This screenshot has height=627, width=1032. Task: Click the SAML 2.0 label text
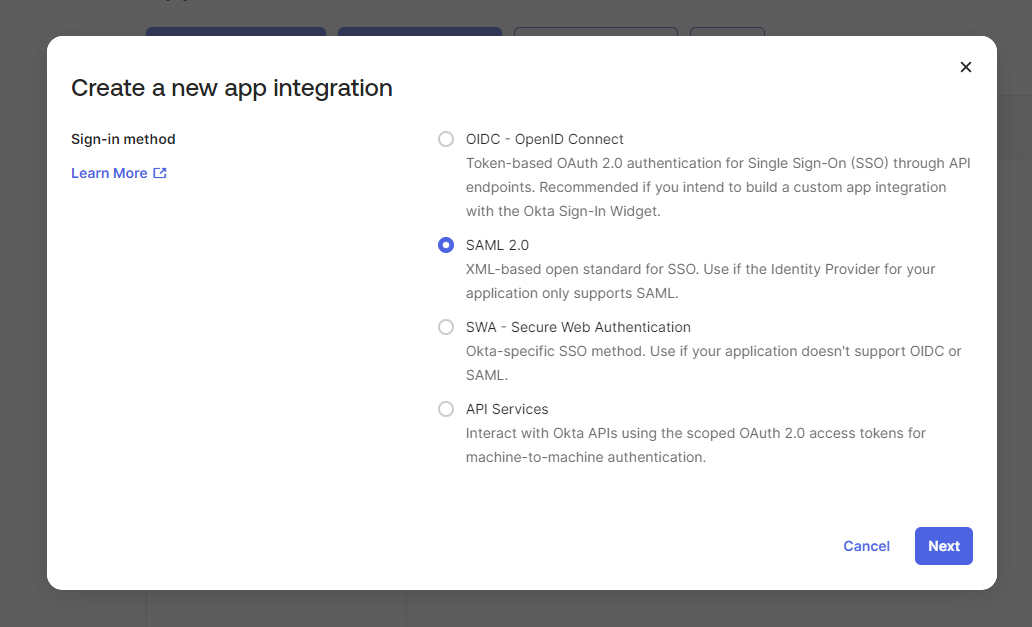(x=497, y=245)
